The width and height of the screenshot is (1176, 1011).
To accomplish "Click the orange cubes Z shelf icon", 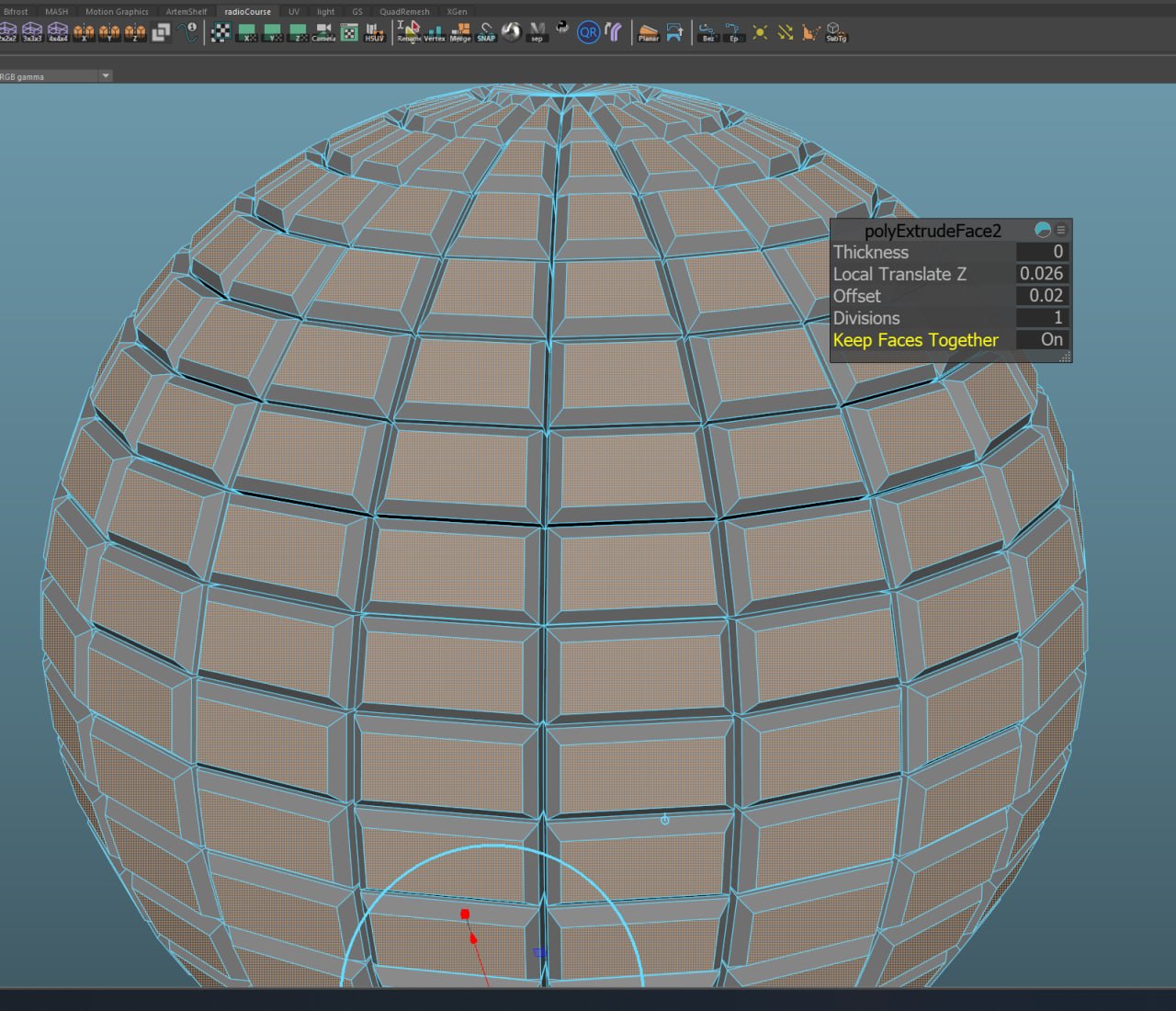I will coord(135,32).
